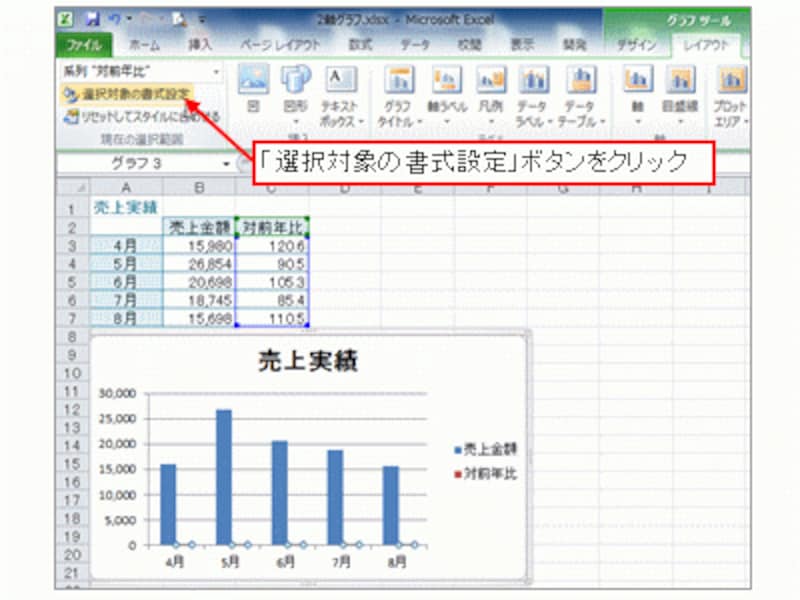Click the 対前年比 header cell
This screenshot has height=600, width=800.
click(x=272, y=228)
